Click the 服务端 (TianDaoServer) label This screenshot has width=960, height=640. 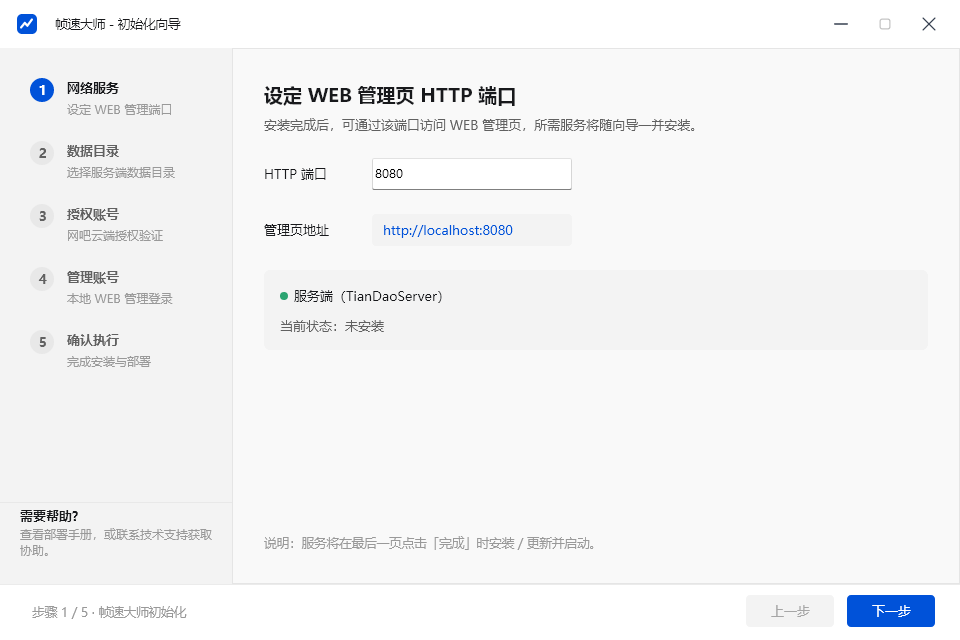coord(368,296)
